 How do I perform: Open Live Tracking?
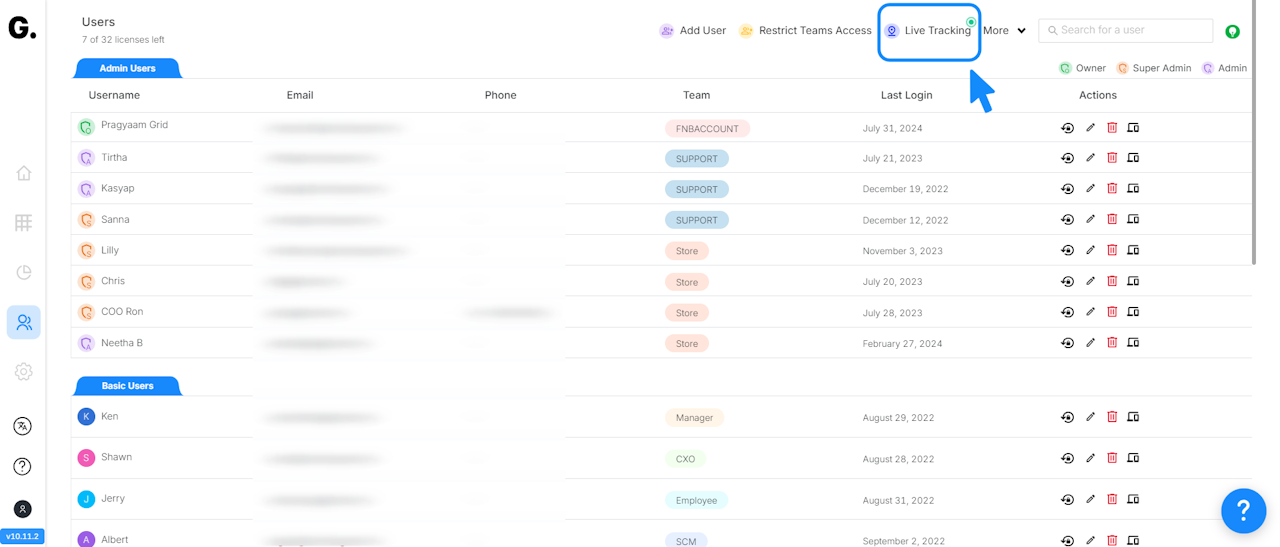tap(929, 31)
